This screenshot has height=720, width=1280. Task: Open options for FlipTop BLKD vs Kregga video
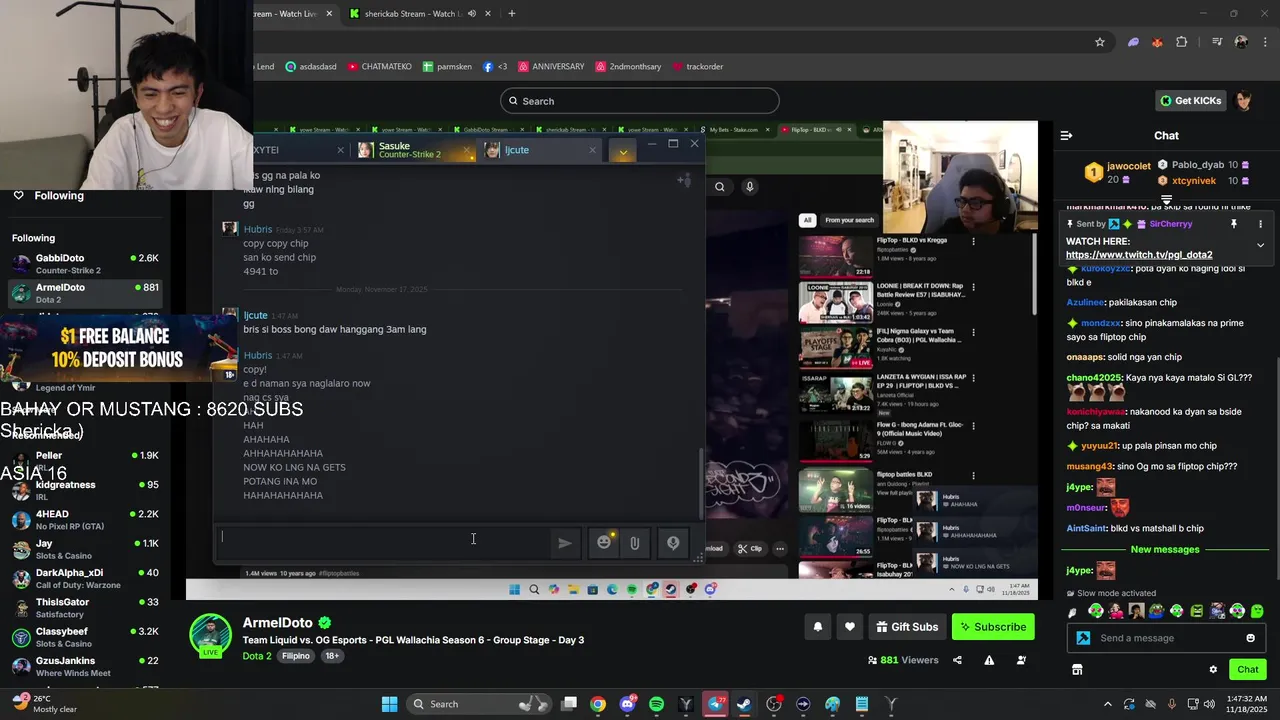tap(973, 241)
